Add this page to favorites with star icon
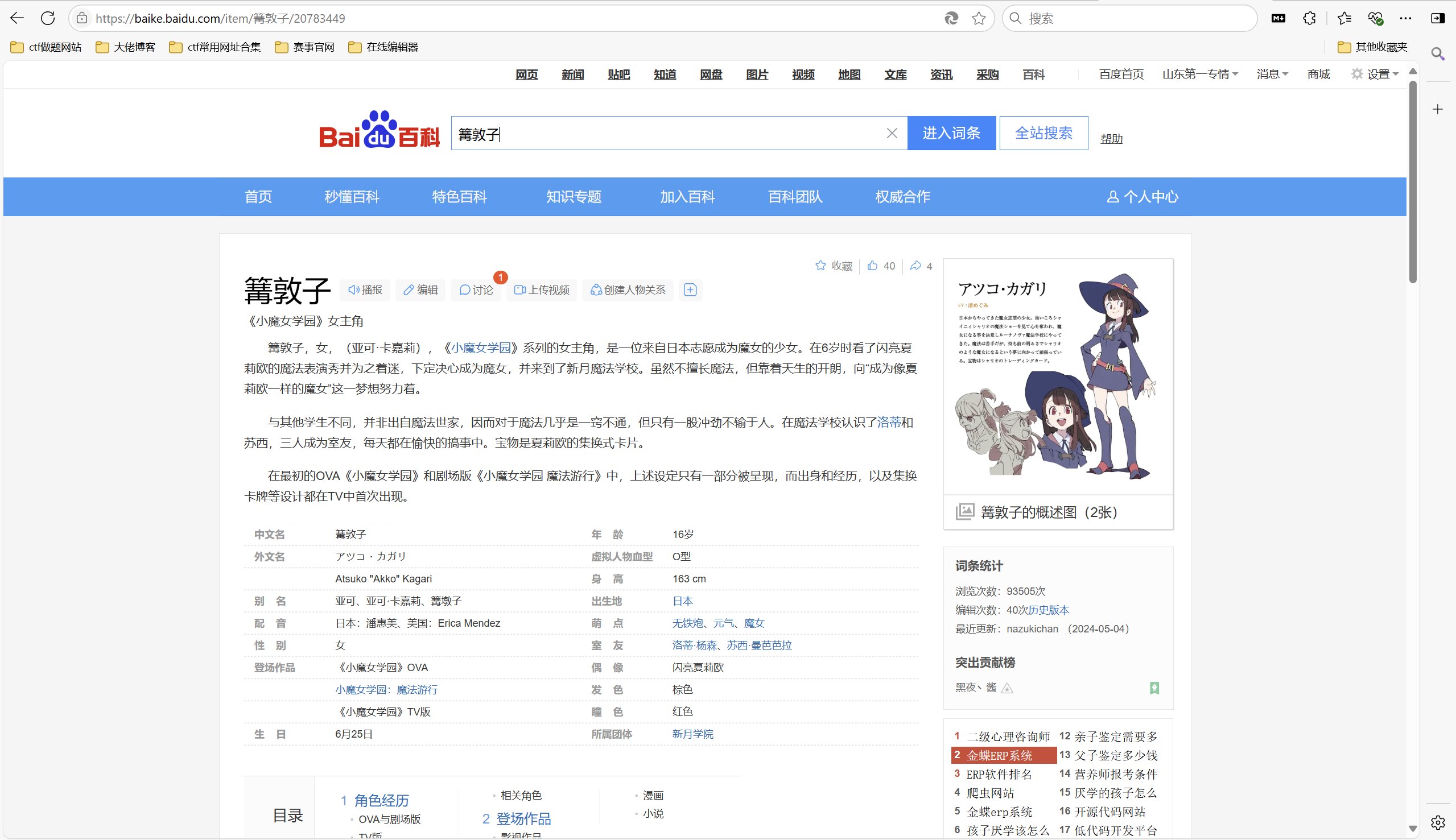The height and width of the screenshot is (840, 1456). [x=979, y=18]
